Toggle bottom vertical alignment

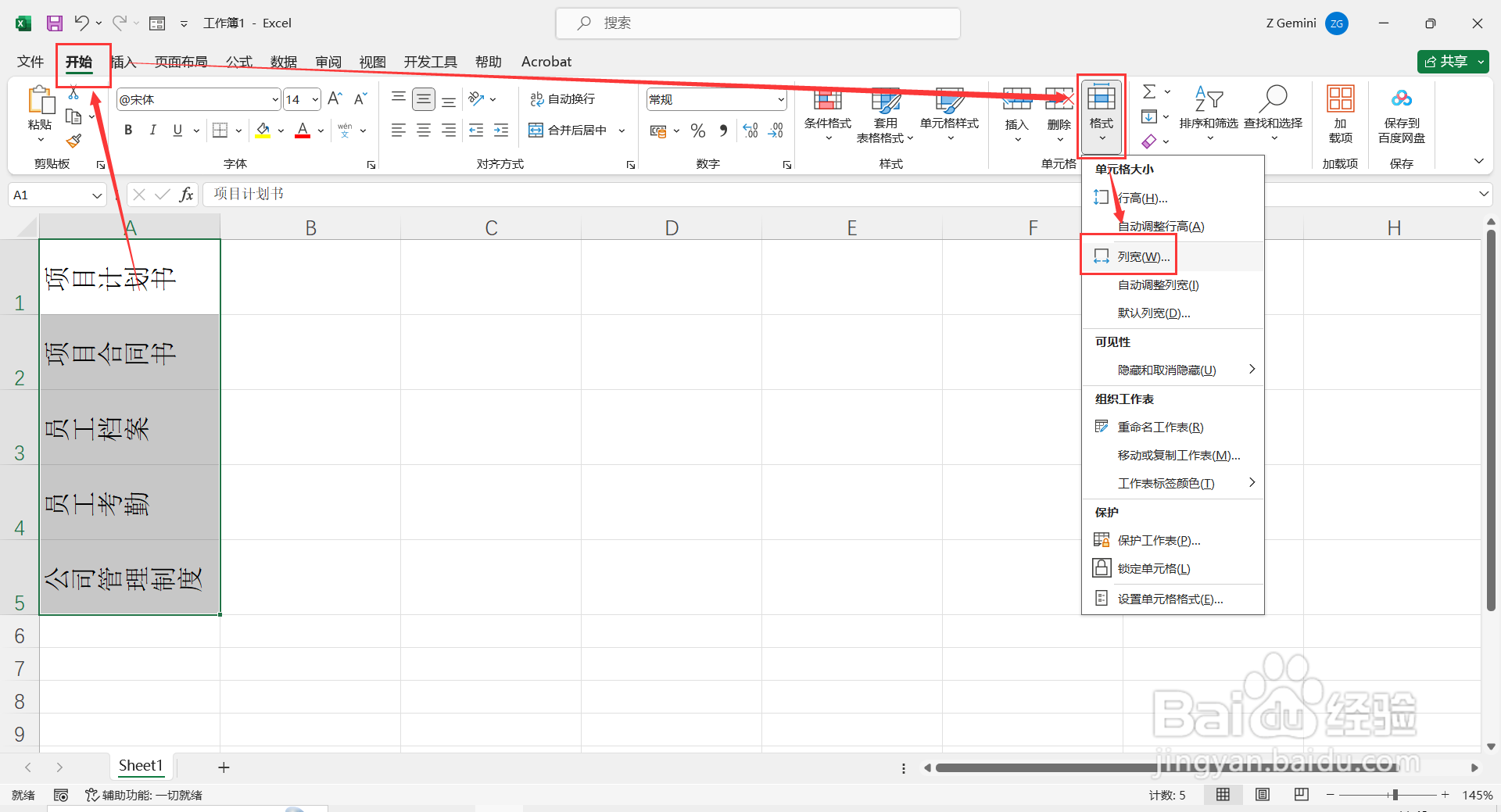[449, 102]
